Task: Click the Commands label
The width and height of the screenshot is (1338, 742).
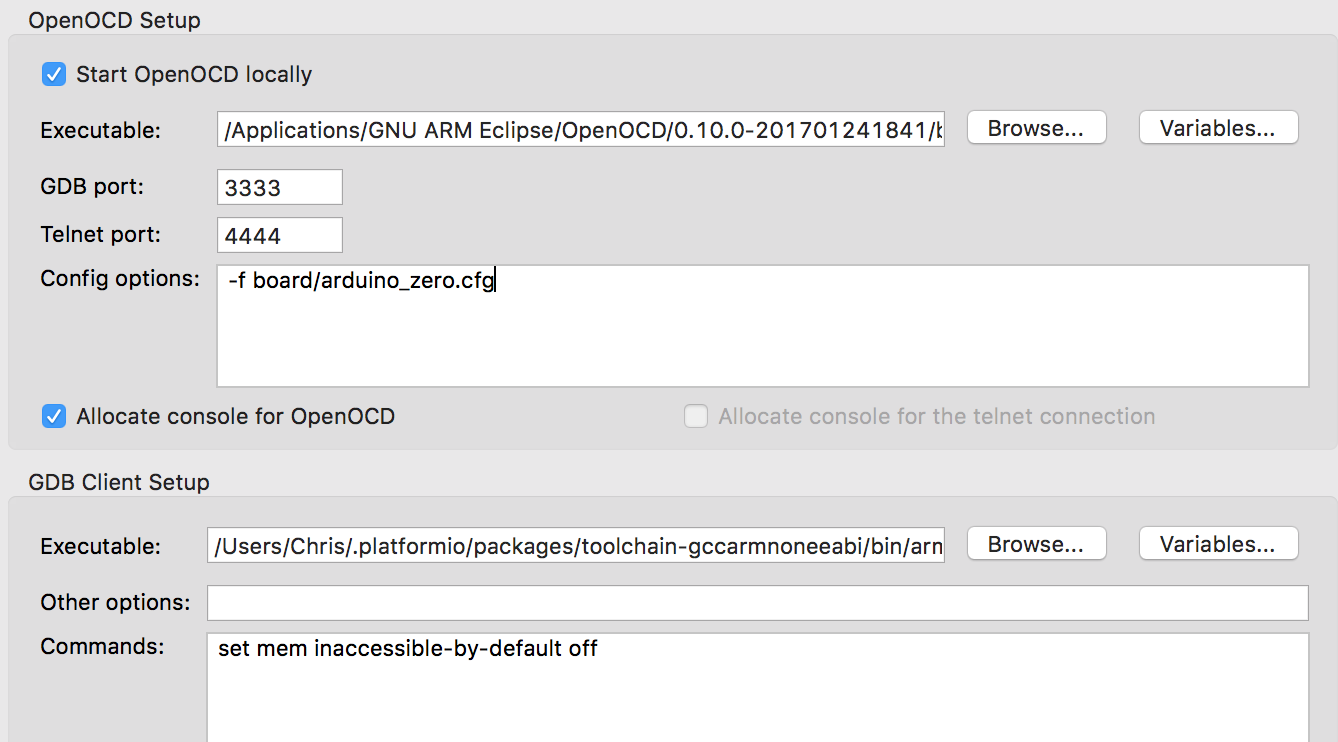Action: point(102,647)
